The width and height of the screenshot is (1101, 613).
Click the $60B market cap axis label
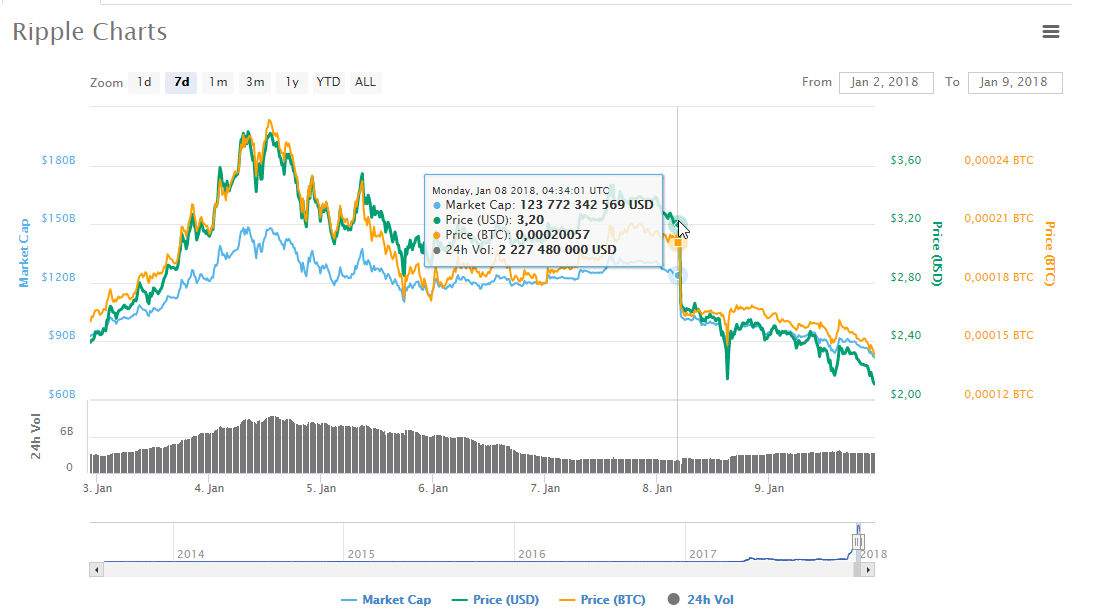click(62, 394)
